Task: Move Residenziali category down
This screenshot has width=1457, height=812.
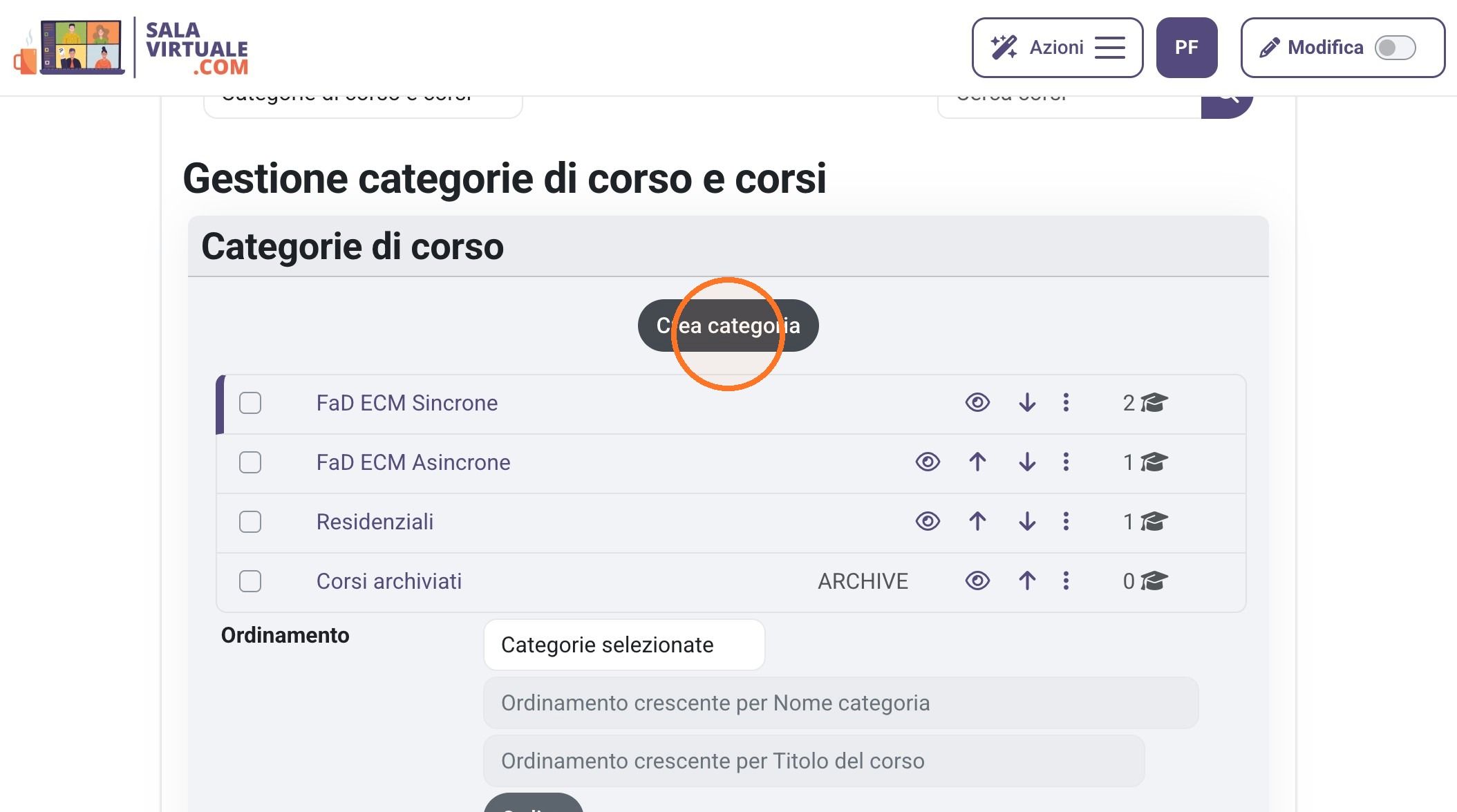Action: coord(1027,521)
